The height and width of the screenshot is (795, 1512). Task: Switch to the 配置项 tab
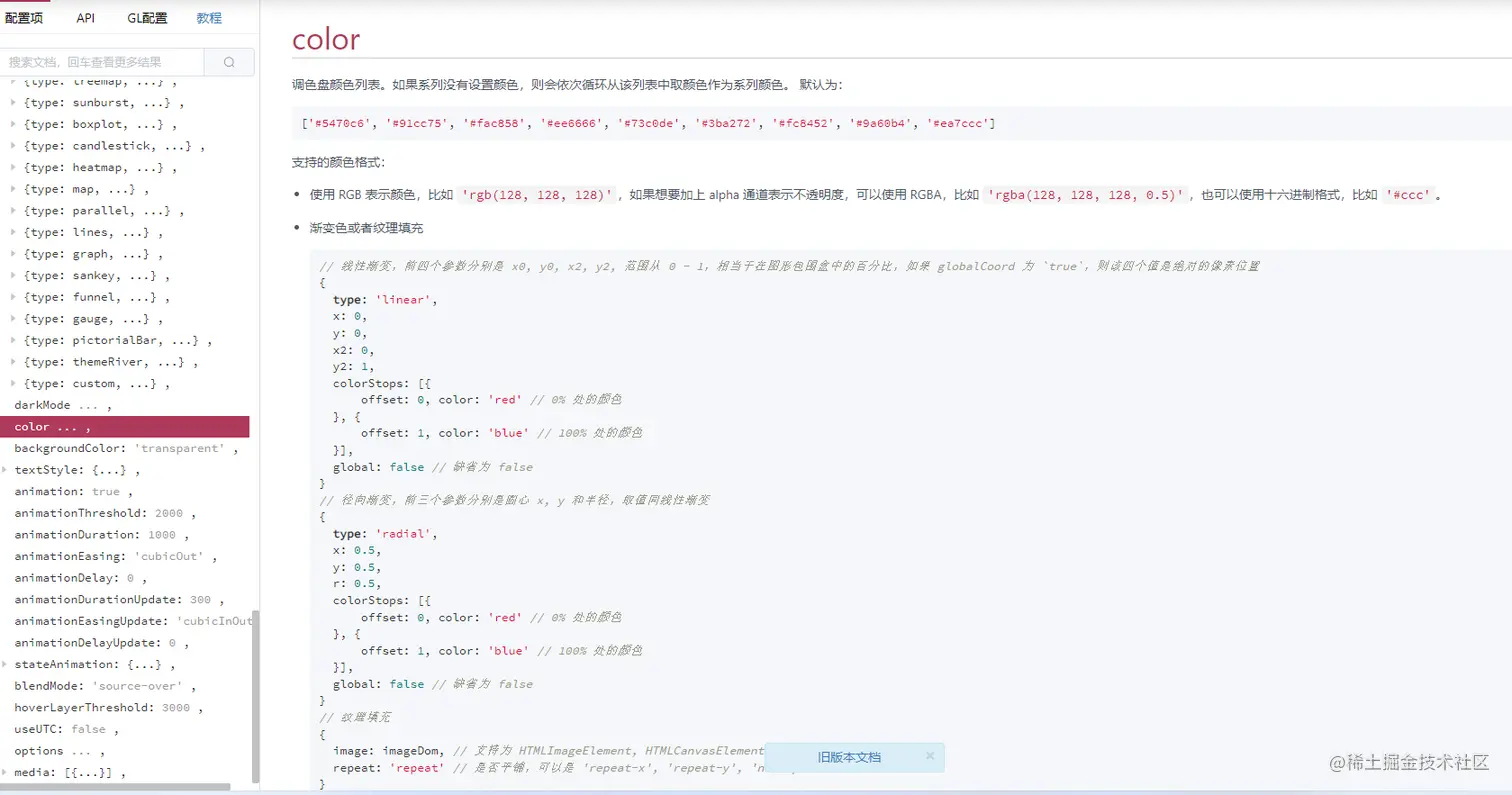point(24,18)
